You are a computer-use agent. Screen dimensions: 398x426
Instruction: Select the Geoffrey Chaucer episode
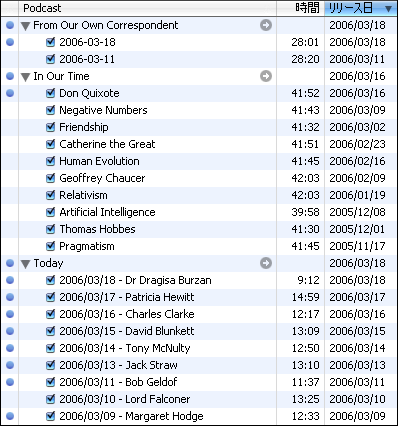[x=102, y=178]
